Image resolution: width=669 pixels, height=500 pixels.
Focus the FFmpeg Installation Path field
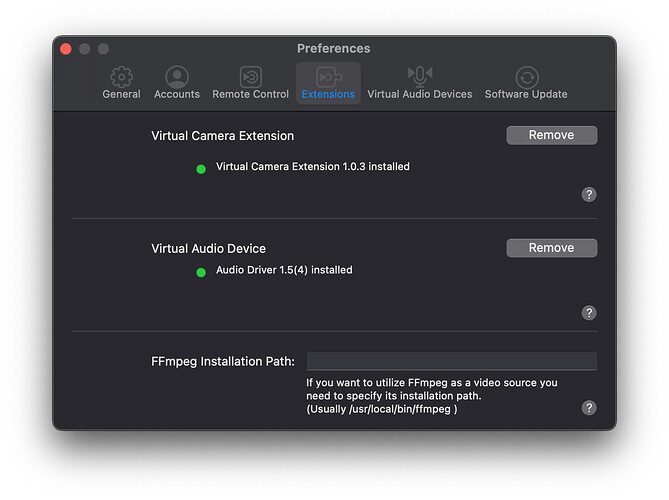[x=451, y=361]
